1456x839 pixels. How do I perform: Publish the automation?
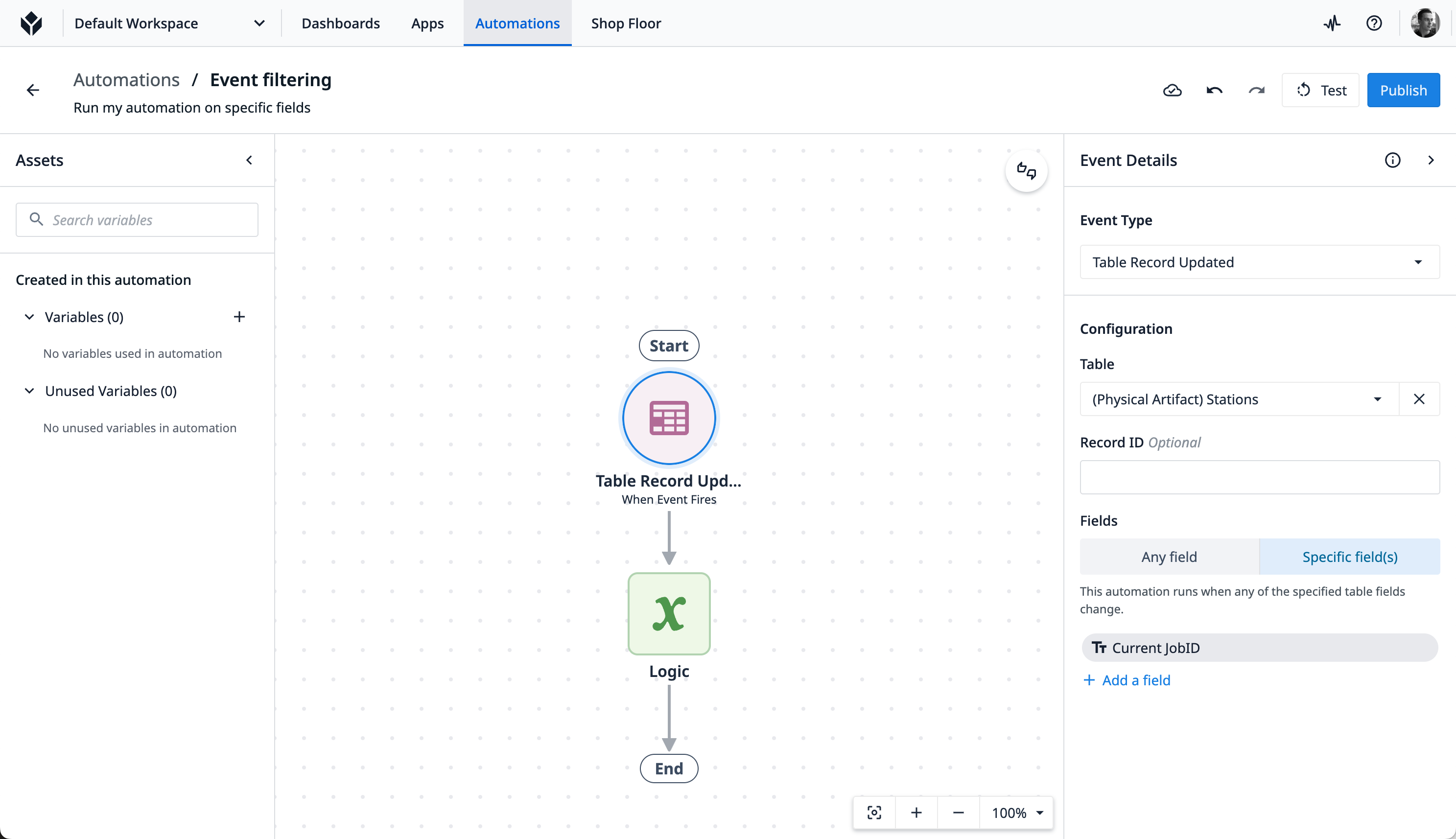(1403, 91)
